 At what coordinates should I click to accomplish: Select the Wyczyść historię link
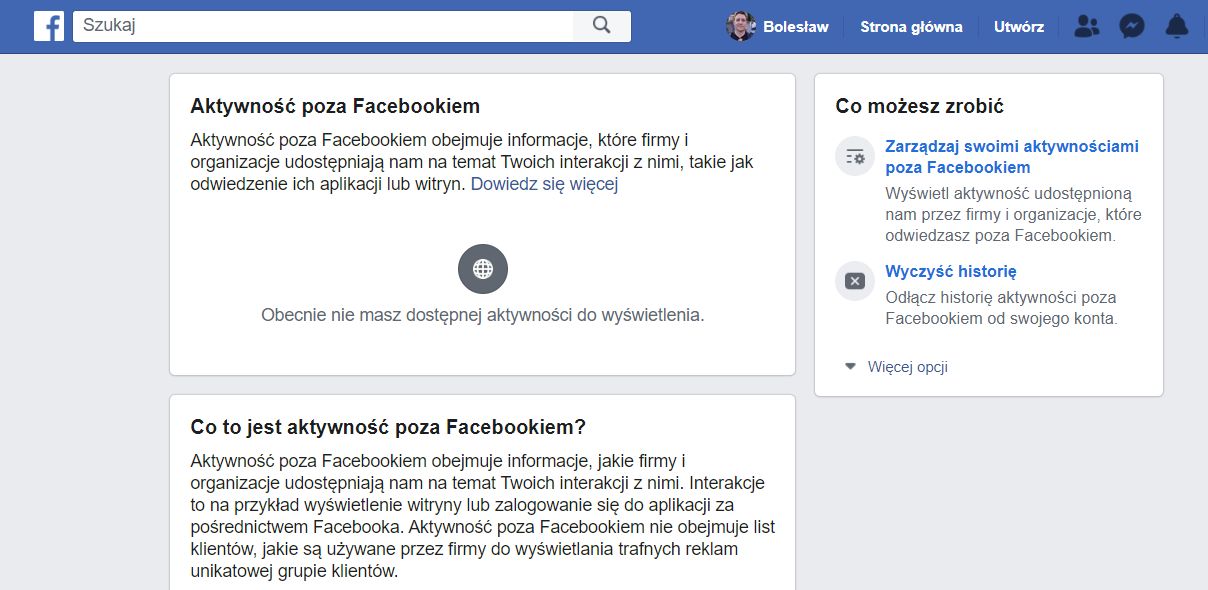click(951, 271)
